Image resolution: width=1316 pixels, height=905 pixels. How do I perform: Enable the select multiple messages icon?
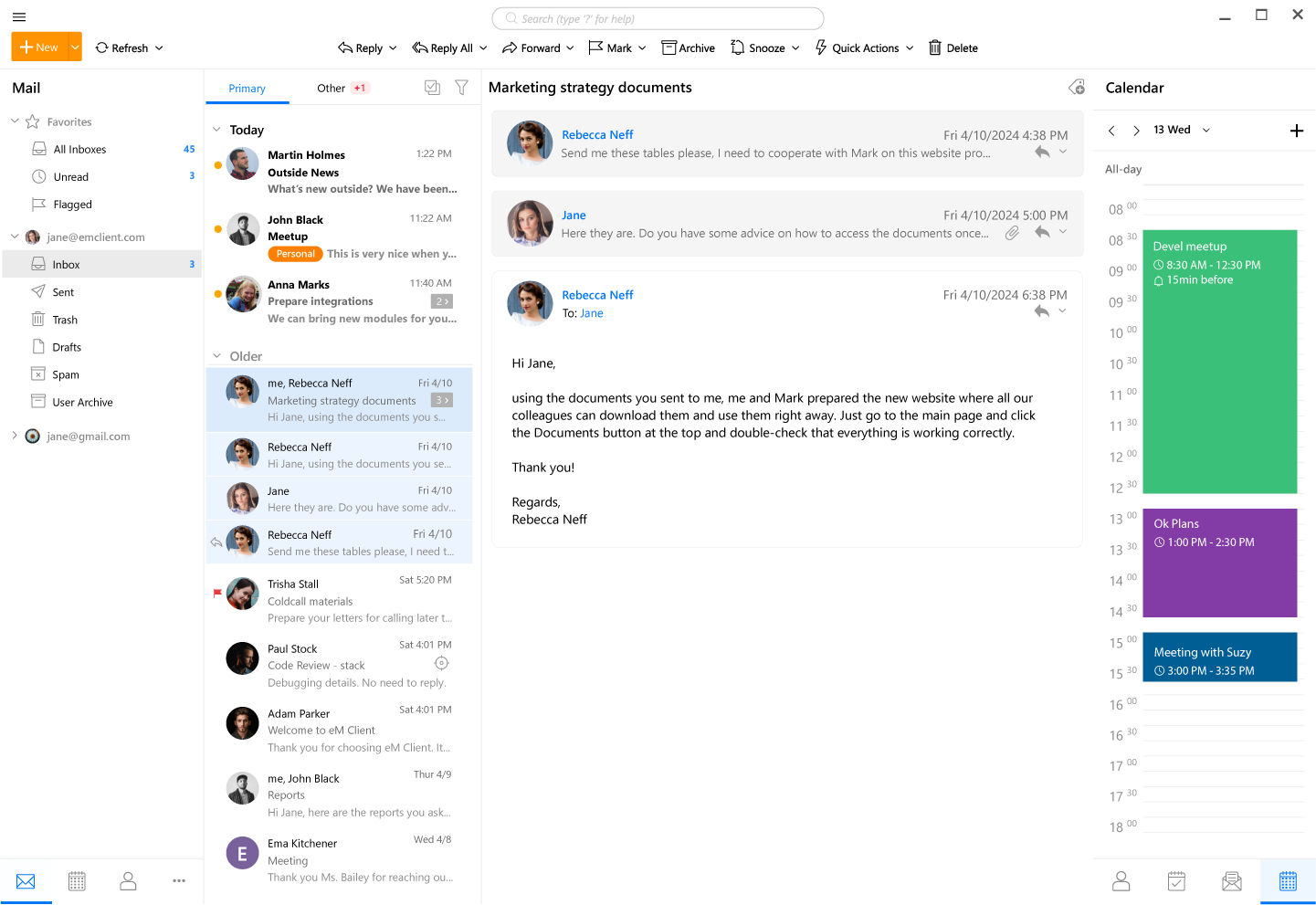(432, 88)
